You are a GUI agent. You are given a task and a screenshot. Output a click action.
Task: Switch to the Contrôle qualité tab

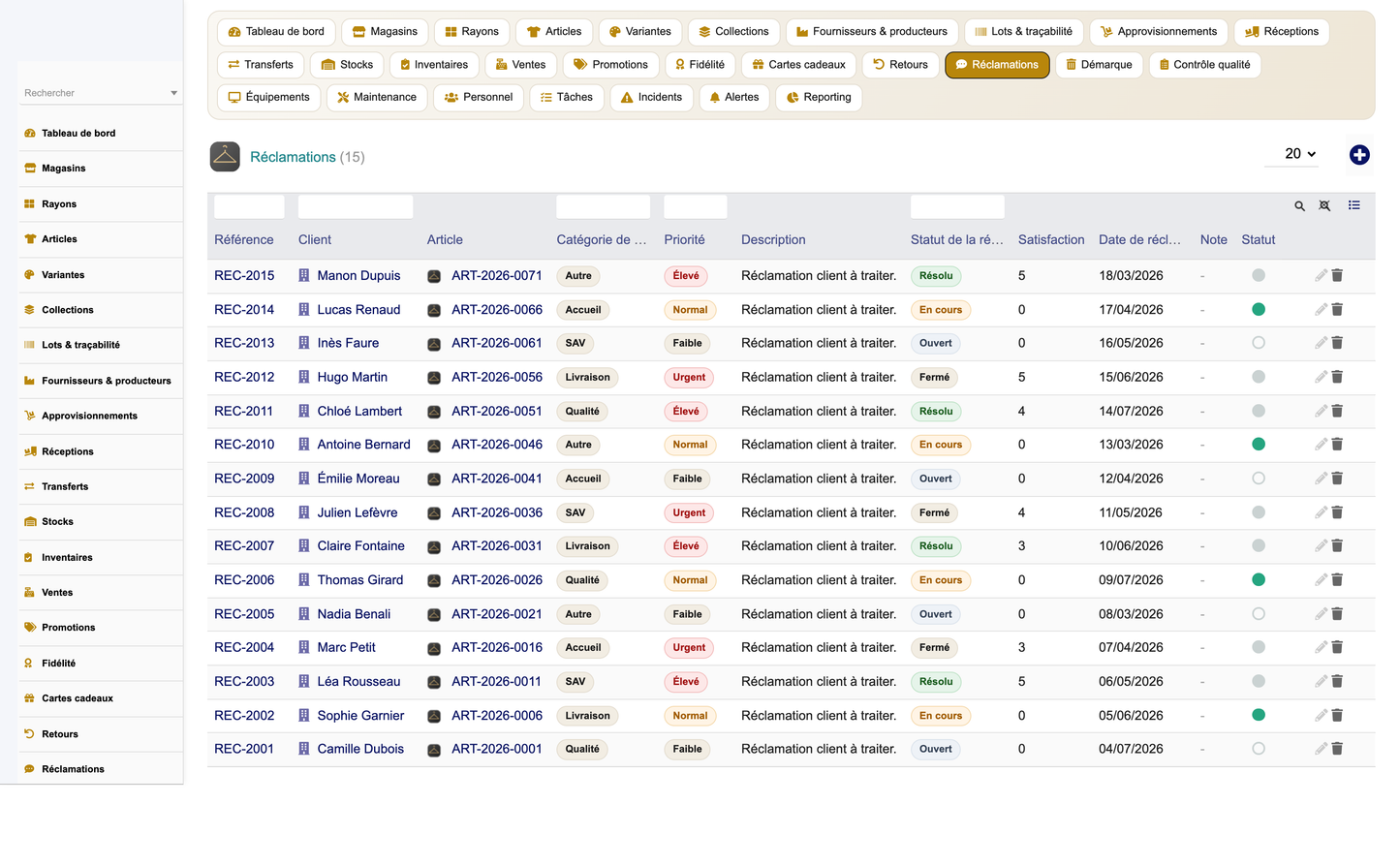[1204, 65]
